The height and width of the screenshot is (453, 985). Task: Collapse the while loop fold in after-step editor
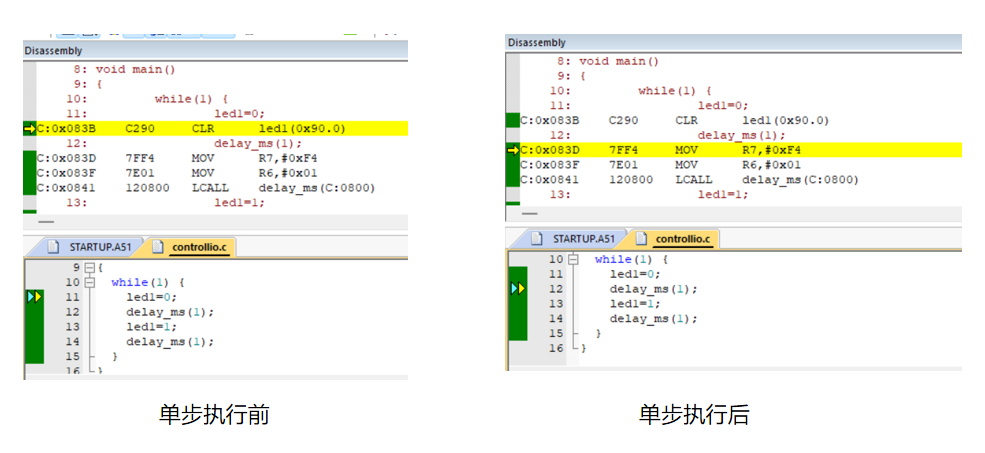click(573, 260)
